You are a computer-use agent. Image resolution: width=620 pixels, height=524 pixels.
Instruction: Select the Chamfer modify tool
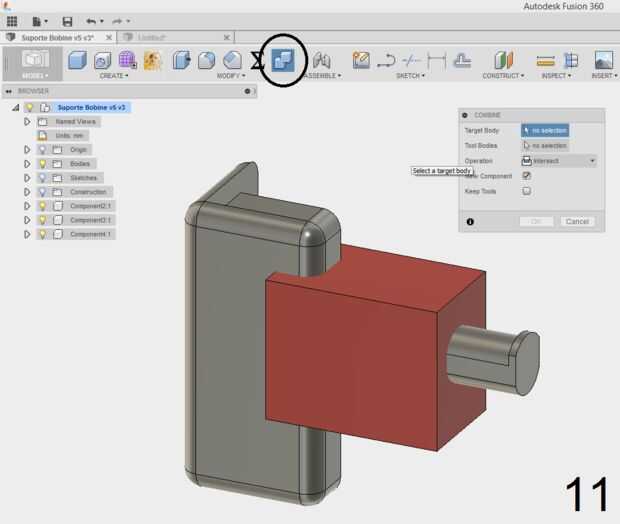coord(232,61)
